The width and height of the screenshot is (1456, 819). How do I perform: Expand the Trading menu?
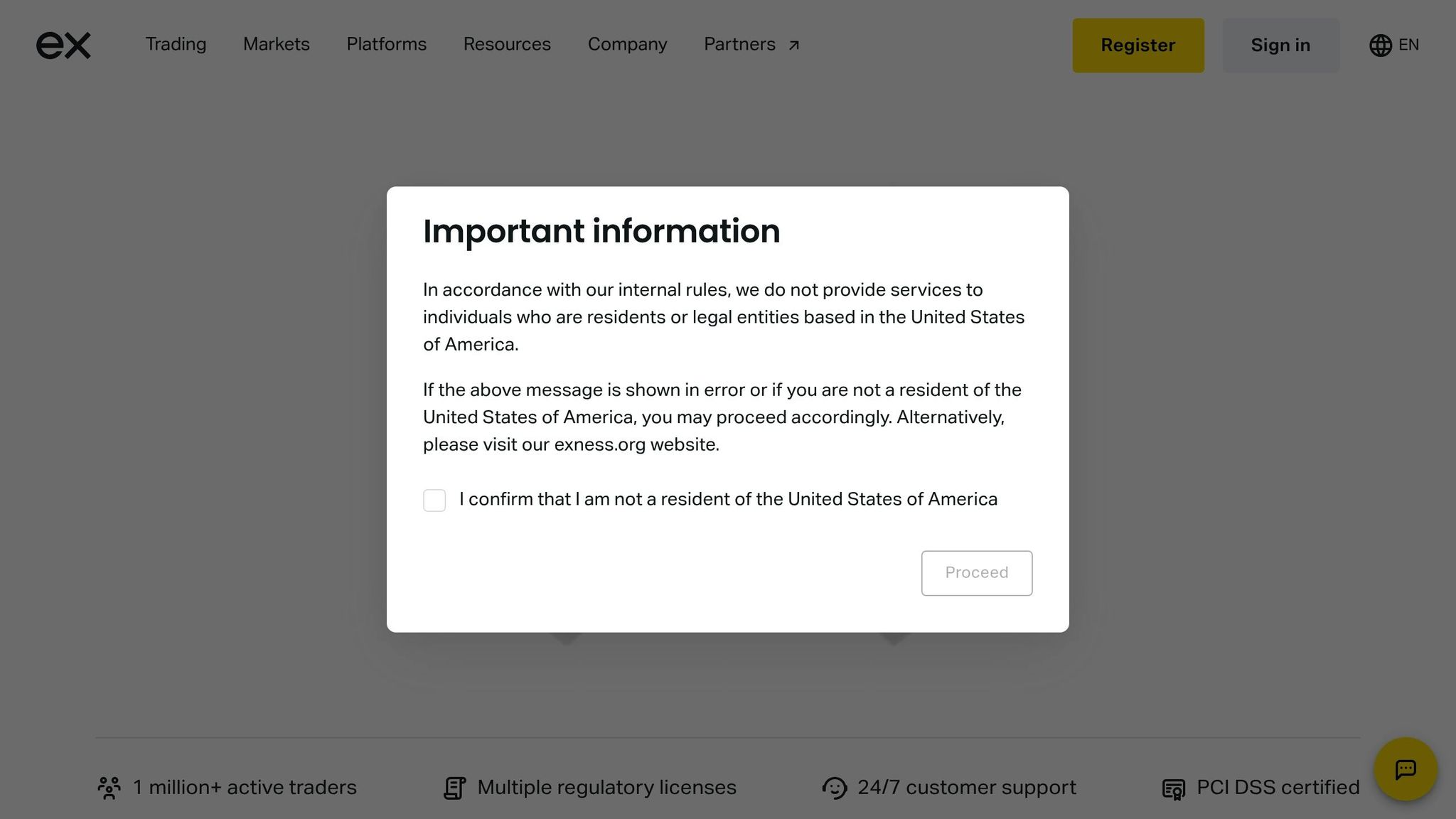[176, 44]
